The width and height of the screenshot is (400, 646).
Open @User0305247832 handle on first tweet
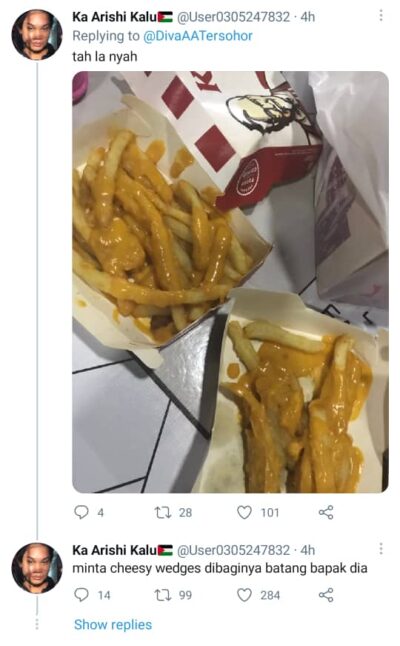pos(233,17)
